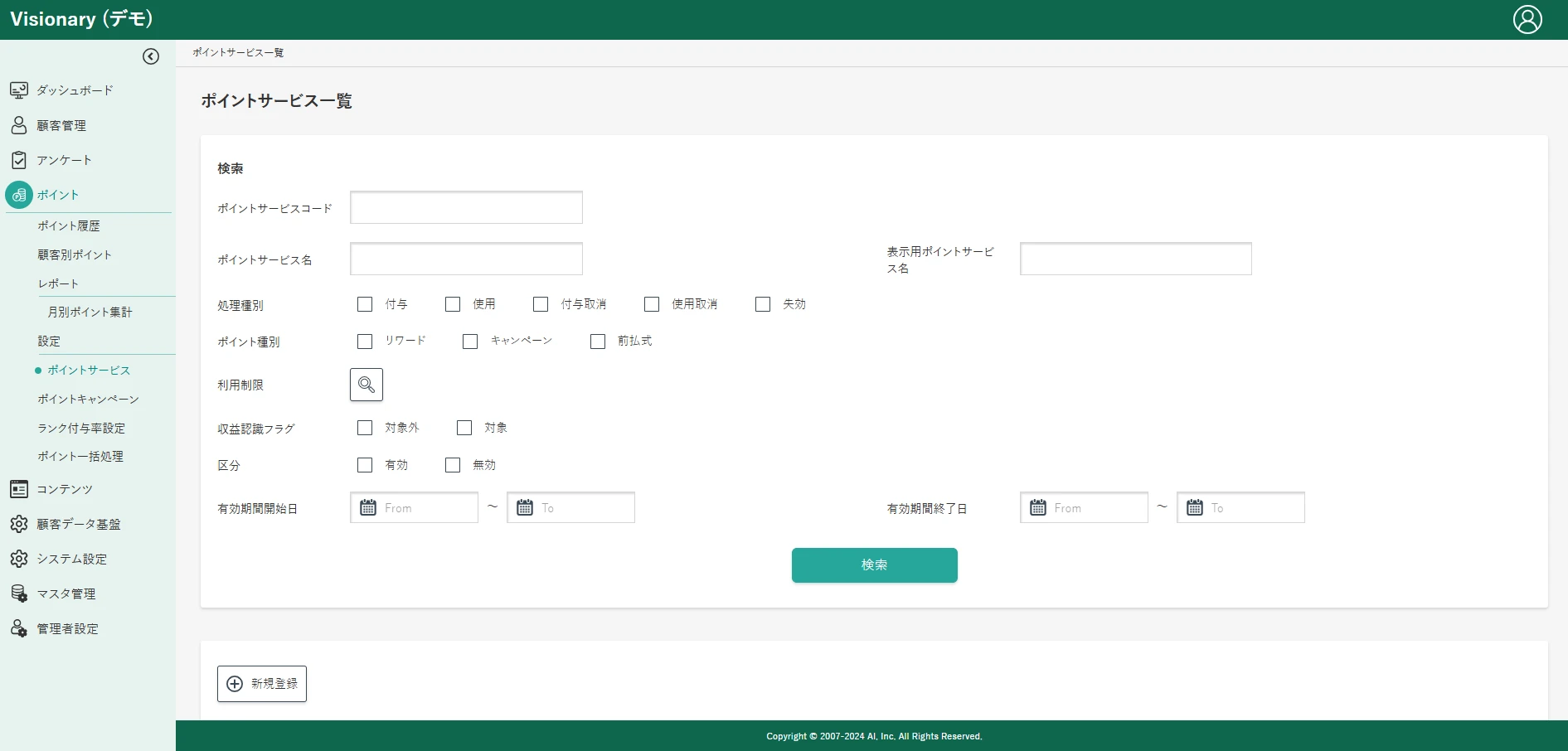Screen dimensions: 1568x751
Task: Check the 対象外 checkbox
Action: click(365, 428)
